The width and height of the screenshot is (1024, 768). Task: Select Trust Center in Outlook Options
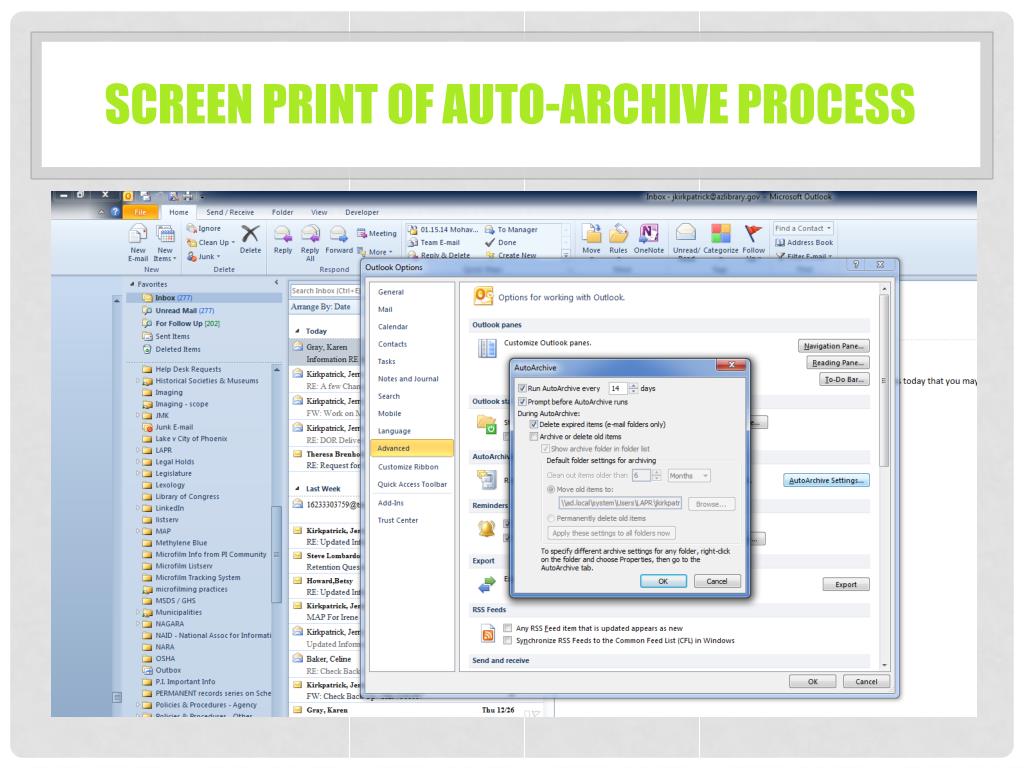(398, 520)
